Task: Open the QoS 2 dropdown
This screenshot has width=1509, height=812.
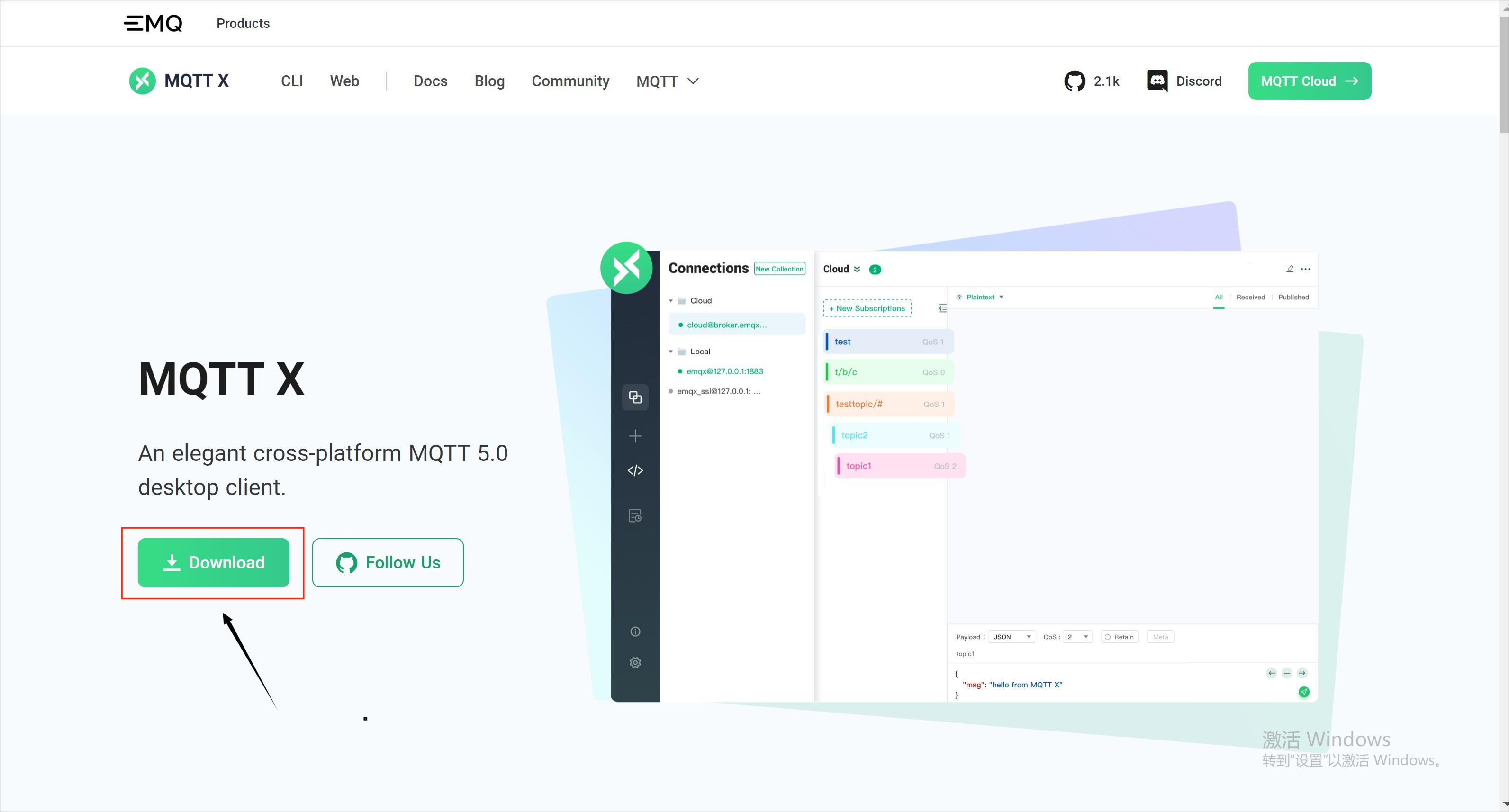Action: pos(1077,637)
